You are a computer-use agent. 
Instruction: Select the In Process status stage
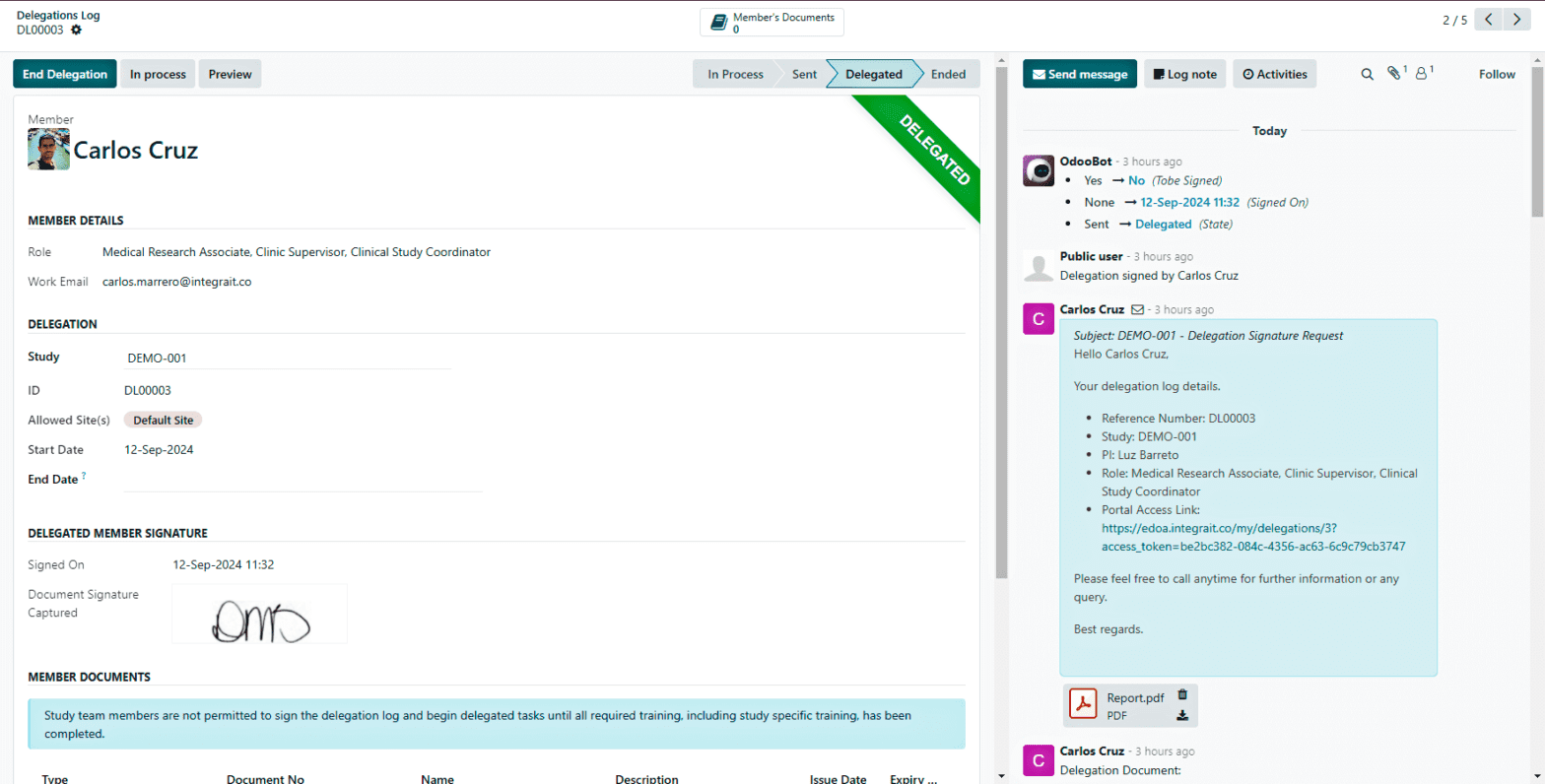tap(735, 74)
